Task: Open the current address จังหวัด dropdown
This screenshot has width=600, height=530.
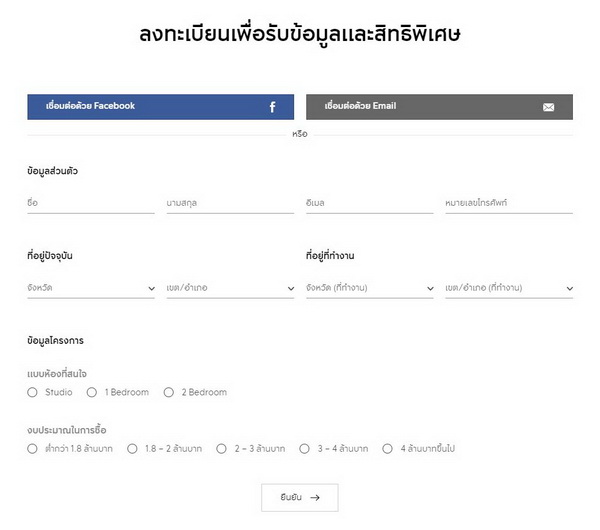Action: pos(90,288)
